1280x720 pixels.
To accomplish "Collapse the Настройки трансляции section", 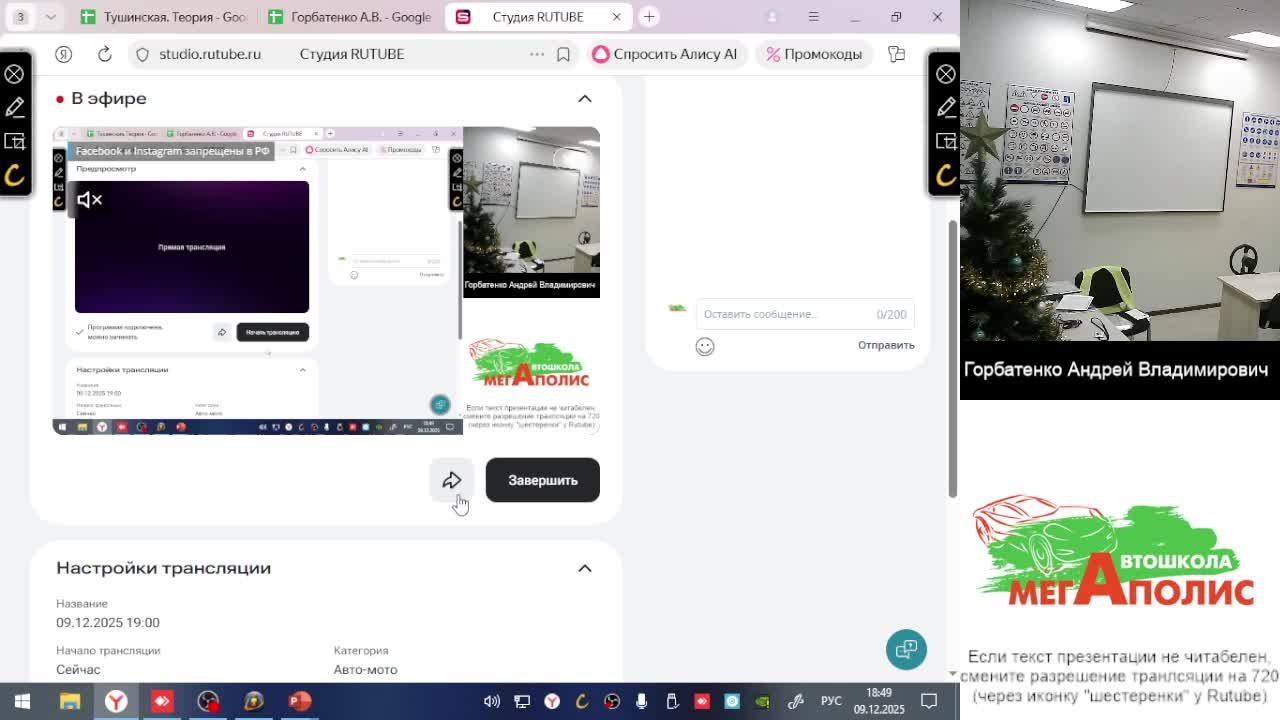I will click(x=585, y=568).
